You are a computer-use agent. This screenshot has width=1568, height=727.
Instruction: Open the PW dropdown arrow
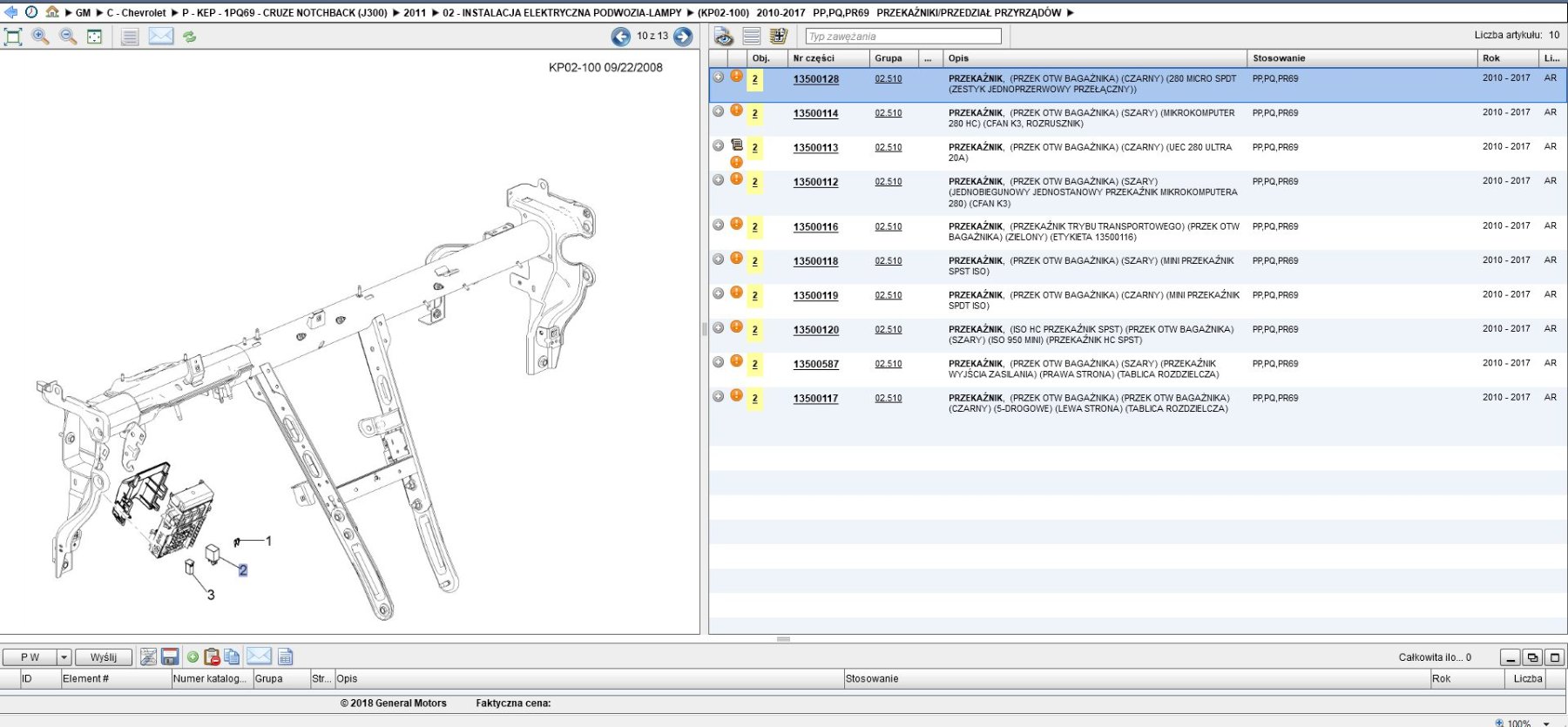tap(64, 657)
